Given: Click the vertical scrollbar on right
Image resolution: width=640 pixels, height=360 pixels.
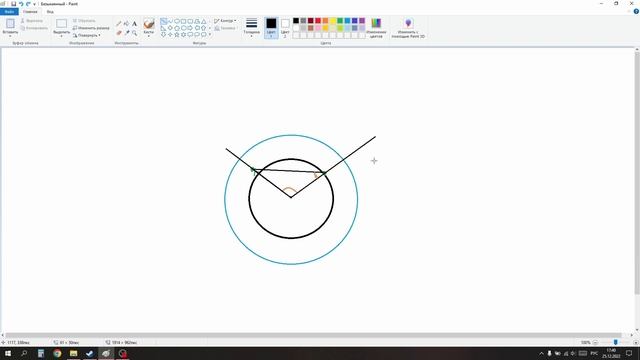Looking at the screenshot, I should coord(637,172).
